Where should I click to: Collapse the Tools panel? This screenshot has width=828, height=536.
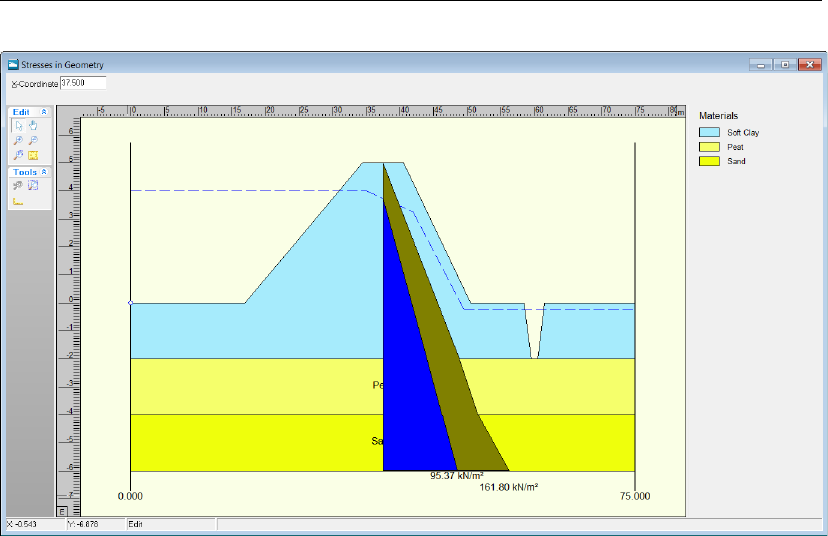(44, 172)
